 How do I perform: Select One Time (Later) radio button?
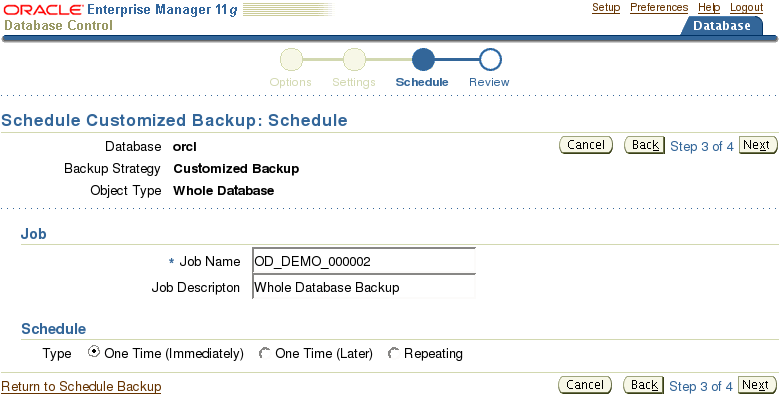pyautogui.click(x=264, y=353)
